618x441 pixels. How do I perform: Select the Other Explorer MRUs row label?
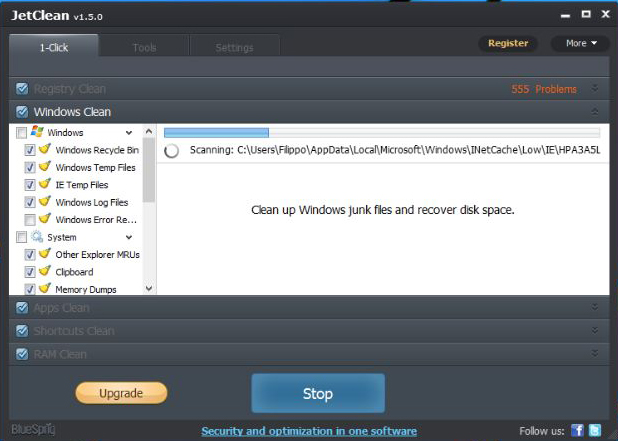tap(97, 255)
